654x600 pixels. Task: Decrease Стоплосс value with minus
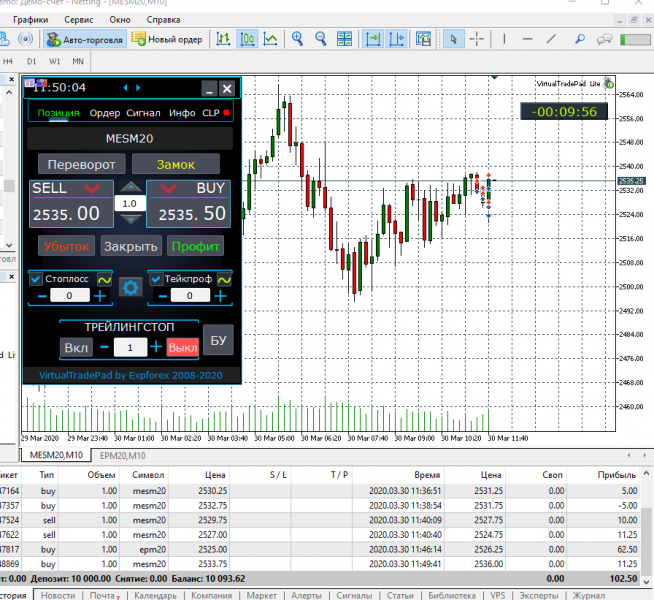42,296
